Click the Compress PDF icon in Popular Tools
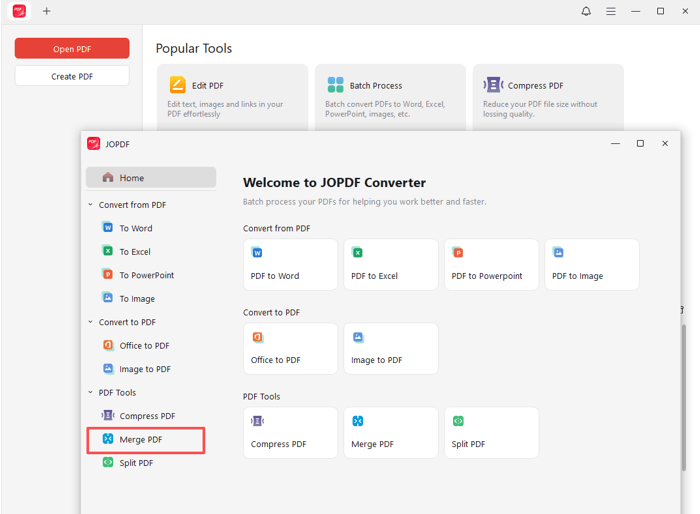 tap(493, 85)
